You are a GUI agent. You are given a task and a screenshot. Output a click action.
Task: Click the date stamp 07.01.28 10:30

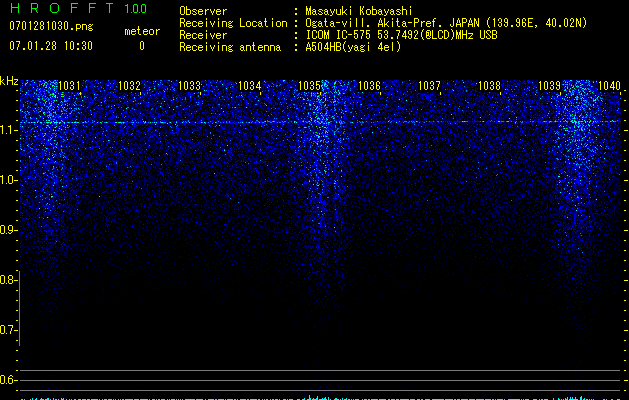tap(51, 46)
